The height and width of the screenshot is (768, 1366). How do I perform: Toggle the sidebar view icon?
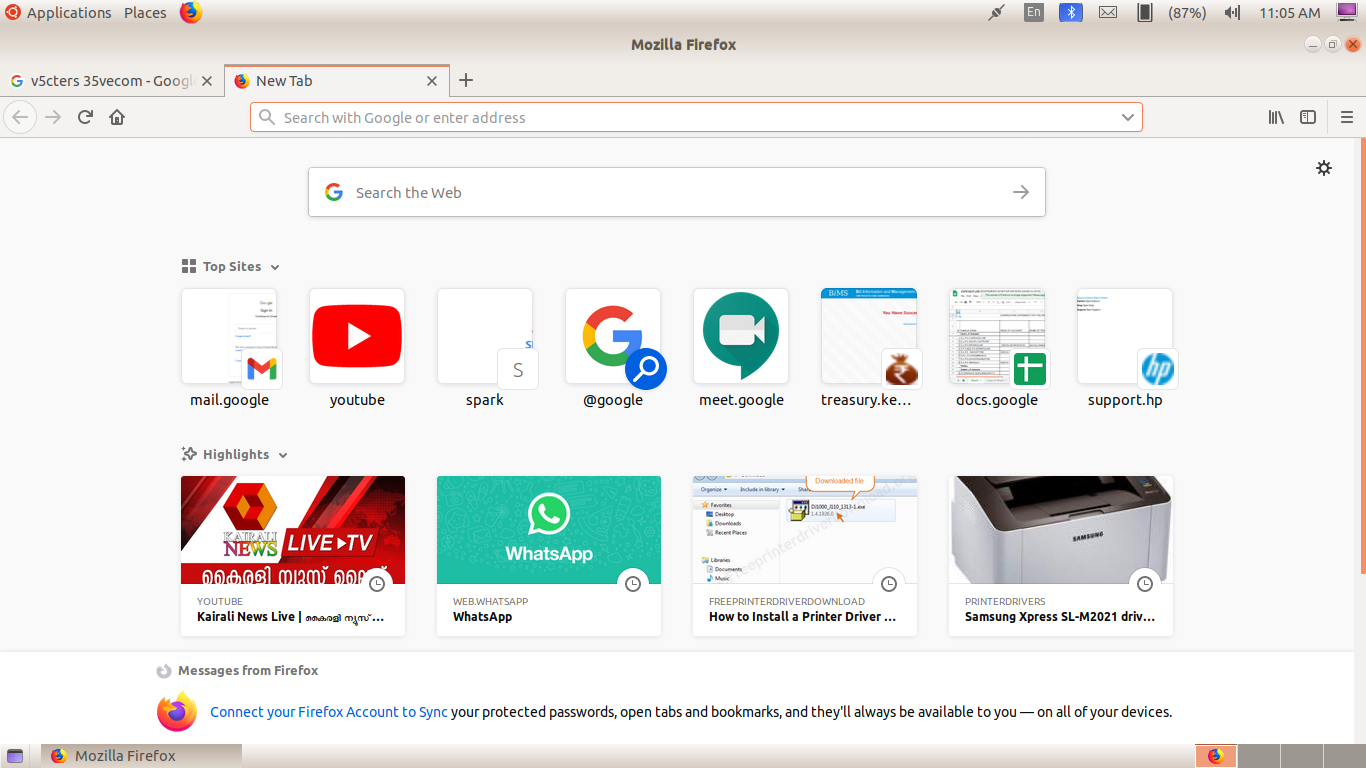[x=1307, y=117]
